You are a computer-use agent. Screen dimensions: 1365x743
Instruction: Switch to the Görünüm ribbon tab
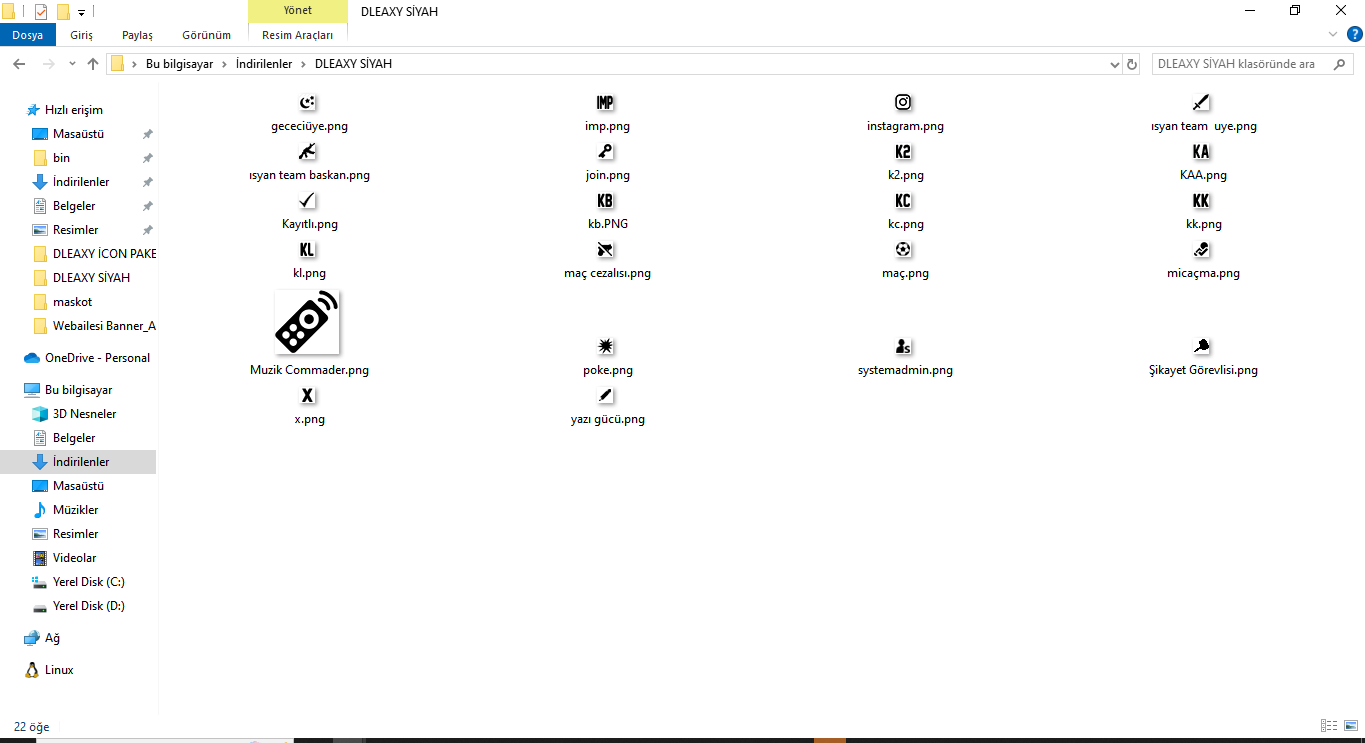[x=207, y=35]
